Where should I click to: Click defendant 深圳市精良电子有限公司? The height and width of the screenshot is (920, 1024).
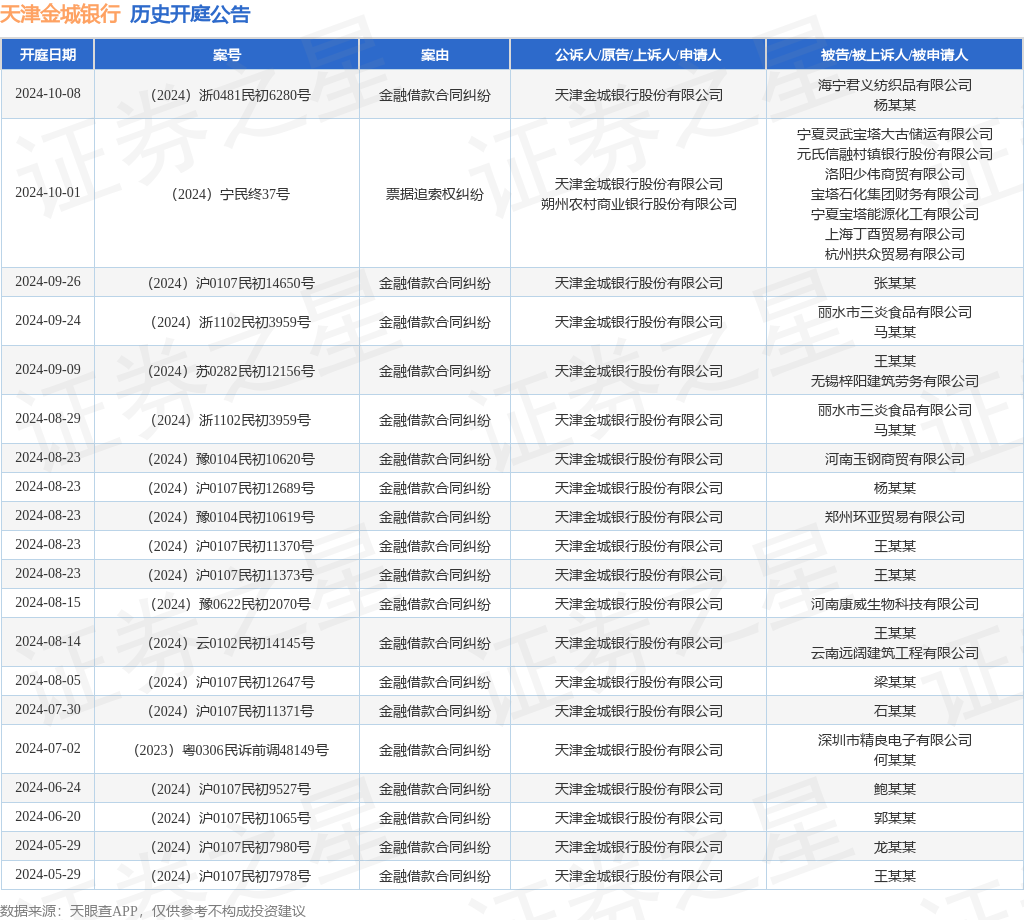[x=895, y=740]
